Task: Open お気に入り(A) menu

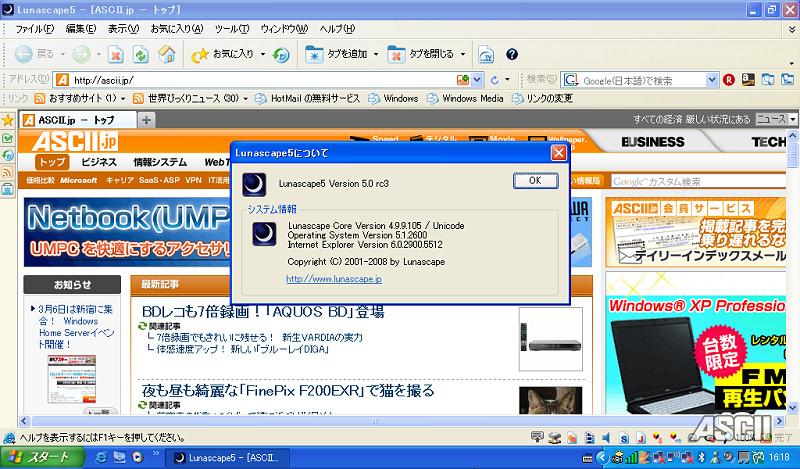Action: pyautogui.click(x=177, y=29)
